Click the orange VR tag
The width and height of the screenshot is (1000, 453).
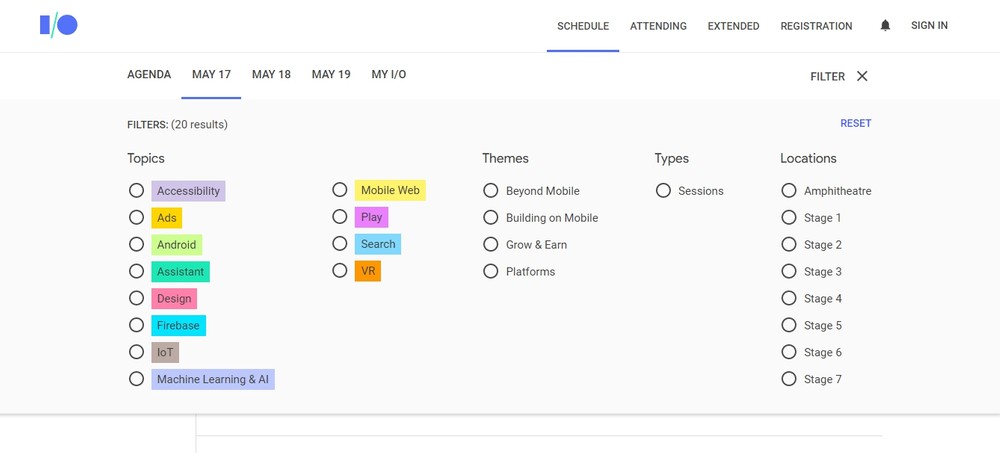click(x=368, y=271)
